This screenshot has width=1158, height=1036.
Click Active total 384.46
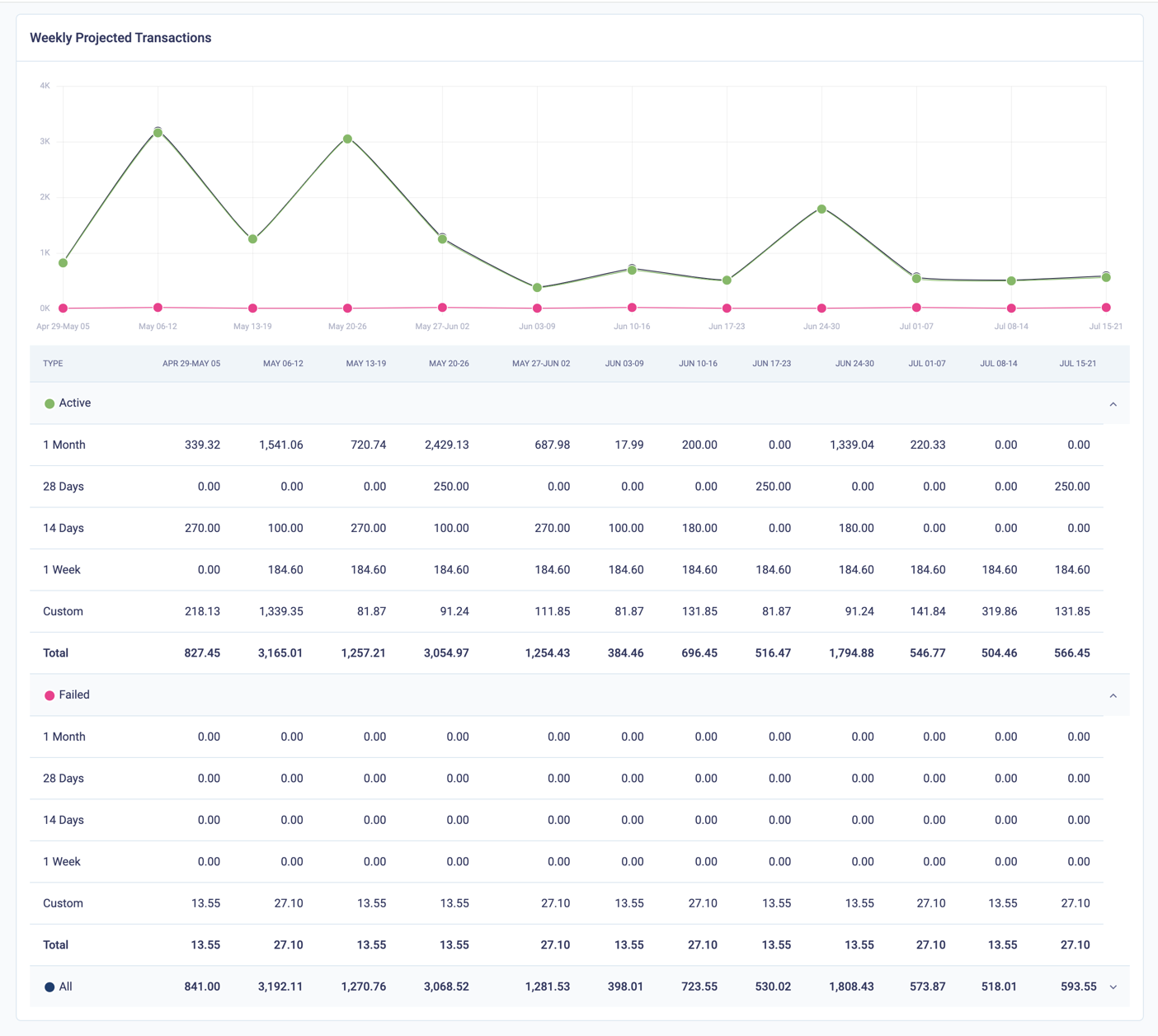(626, 652)
